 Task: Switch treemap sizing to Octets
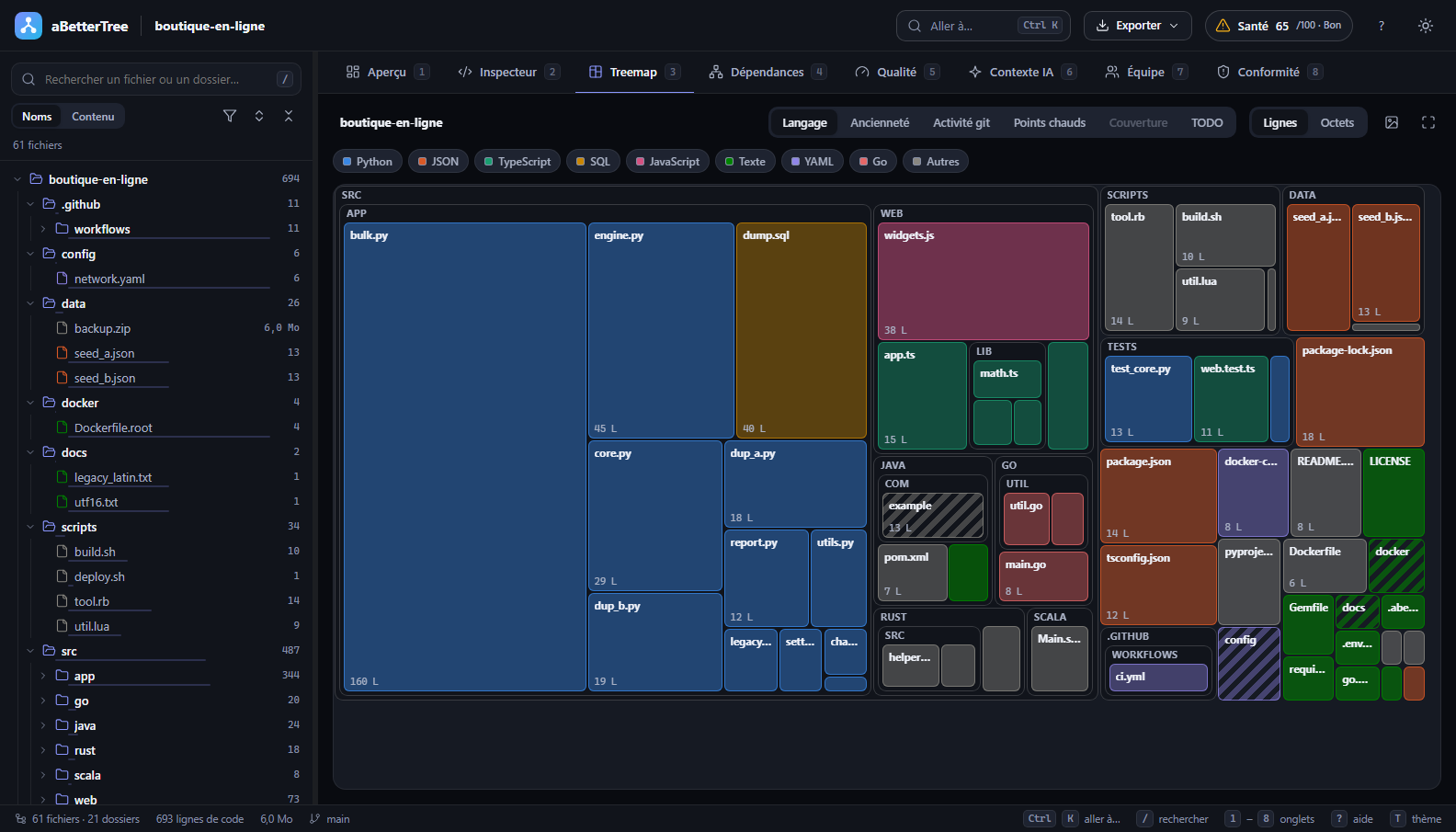pyautogui.click(x=1337, y=122)
